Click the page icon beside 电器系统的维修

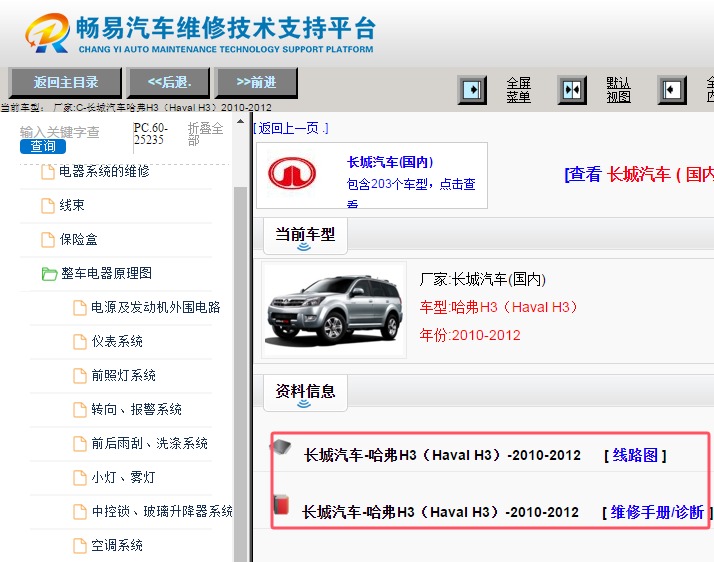48,172
